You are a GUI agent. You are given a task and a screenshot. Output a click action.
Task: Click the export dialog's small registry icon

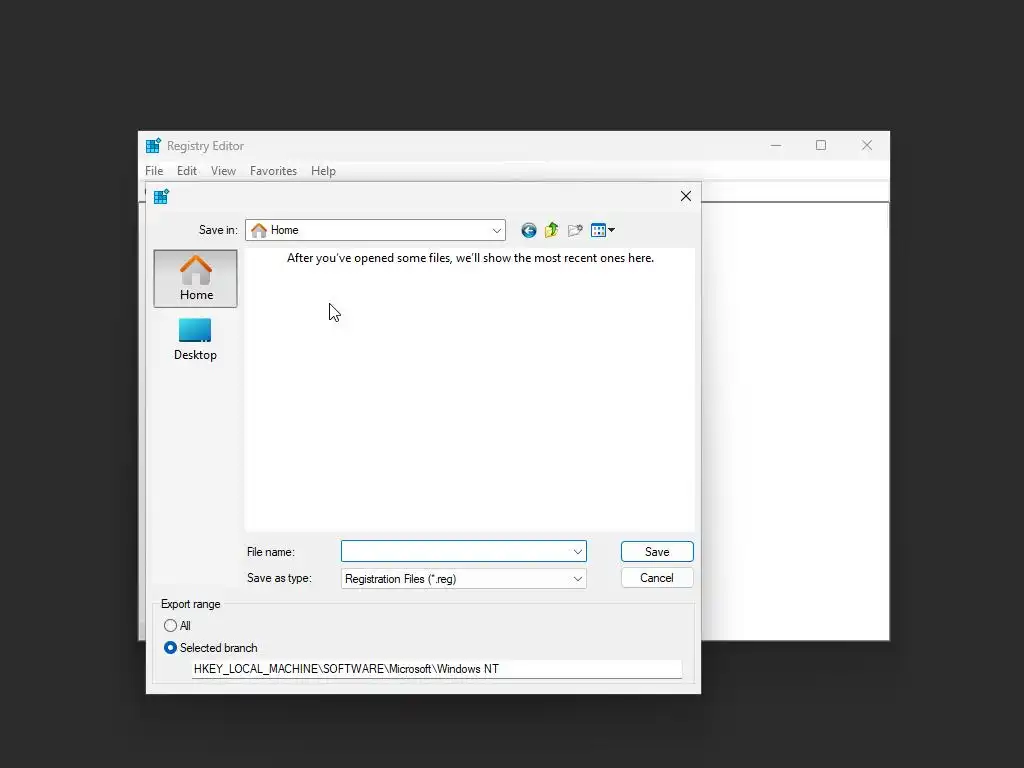coord(161,197)
